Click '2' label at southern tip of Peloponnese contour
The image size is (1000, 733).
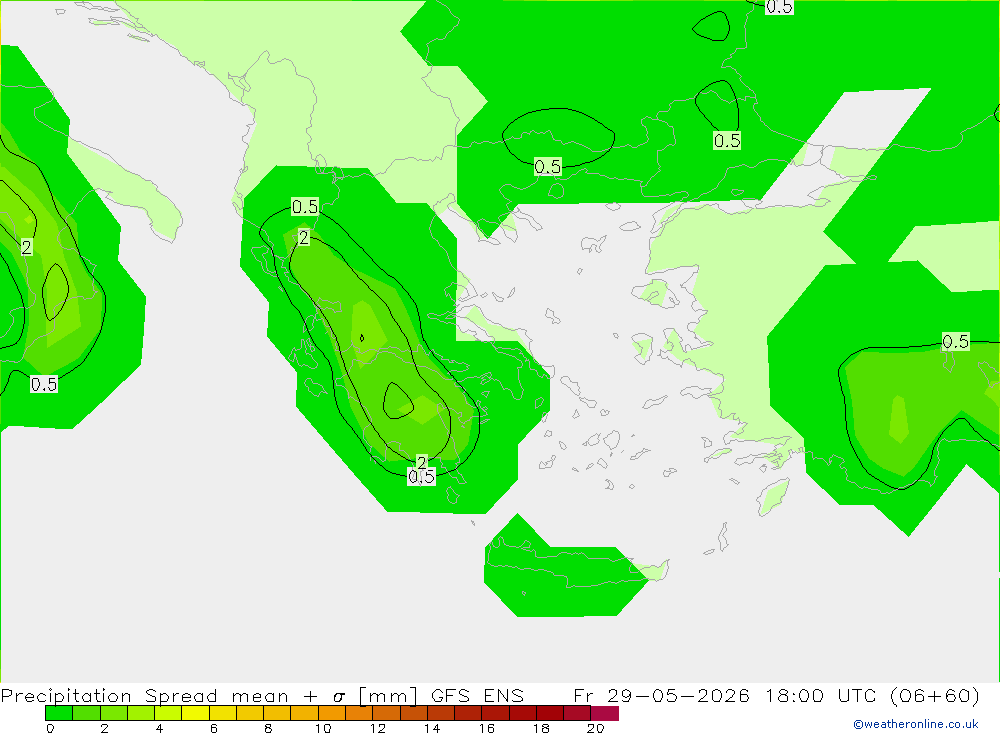click(422, 463)
